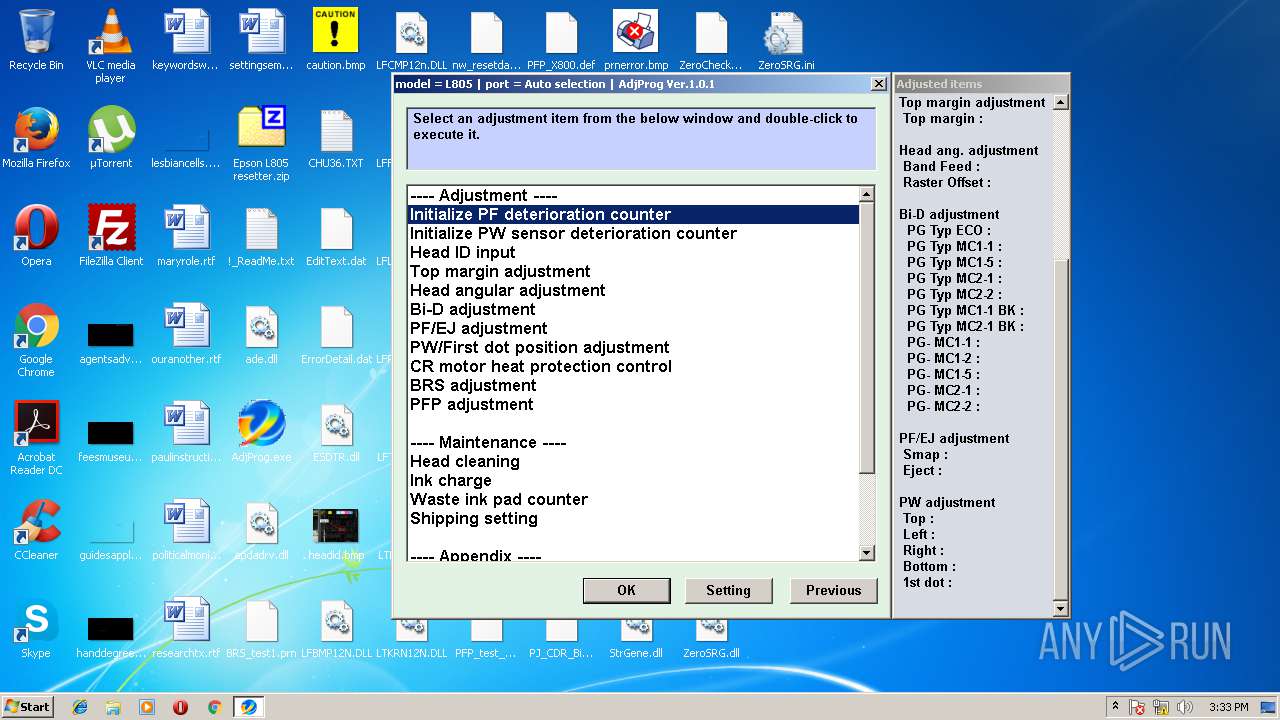The image size is (1280, 720).
Task: Select the caution.bmp file icon
Action: [335, 40]
